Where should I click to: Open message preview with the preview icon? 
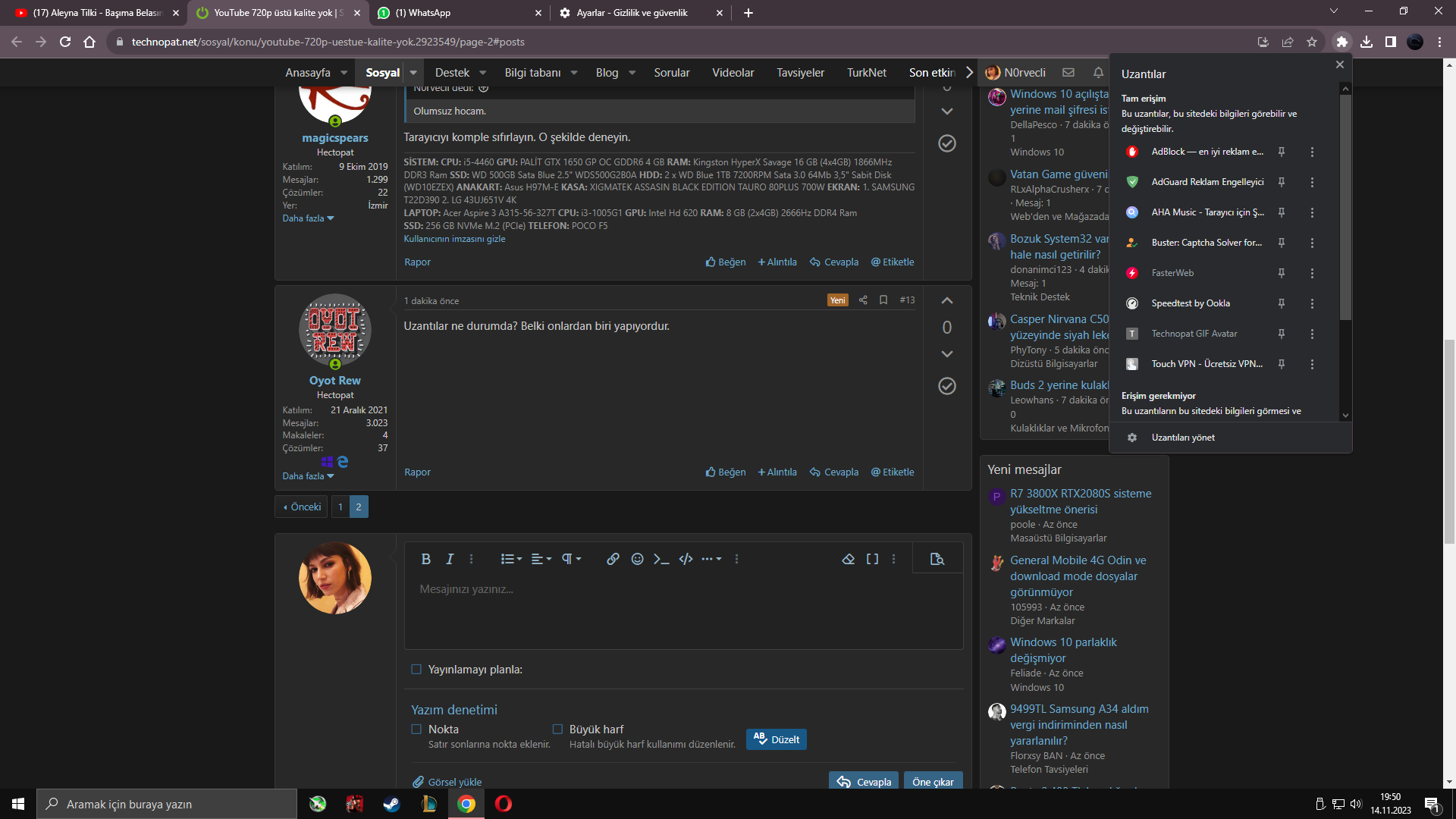(x=937, y=558)
